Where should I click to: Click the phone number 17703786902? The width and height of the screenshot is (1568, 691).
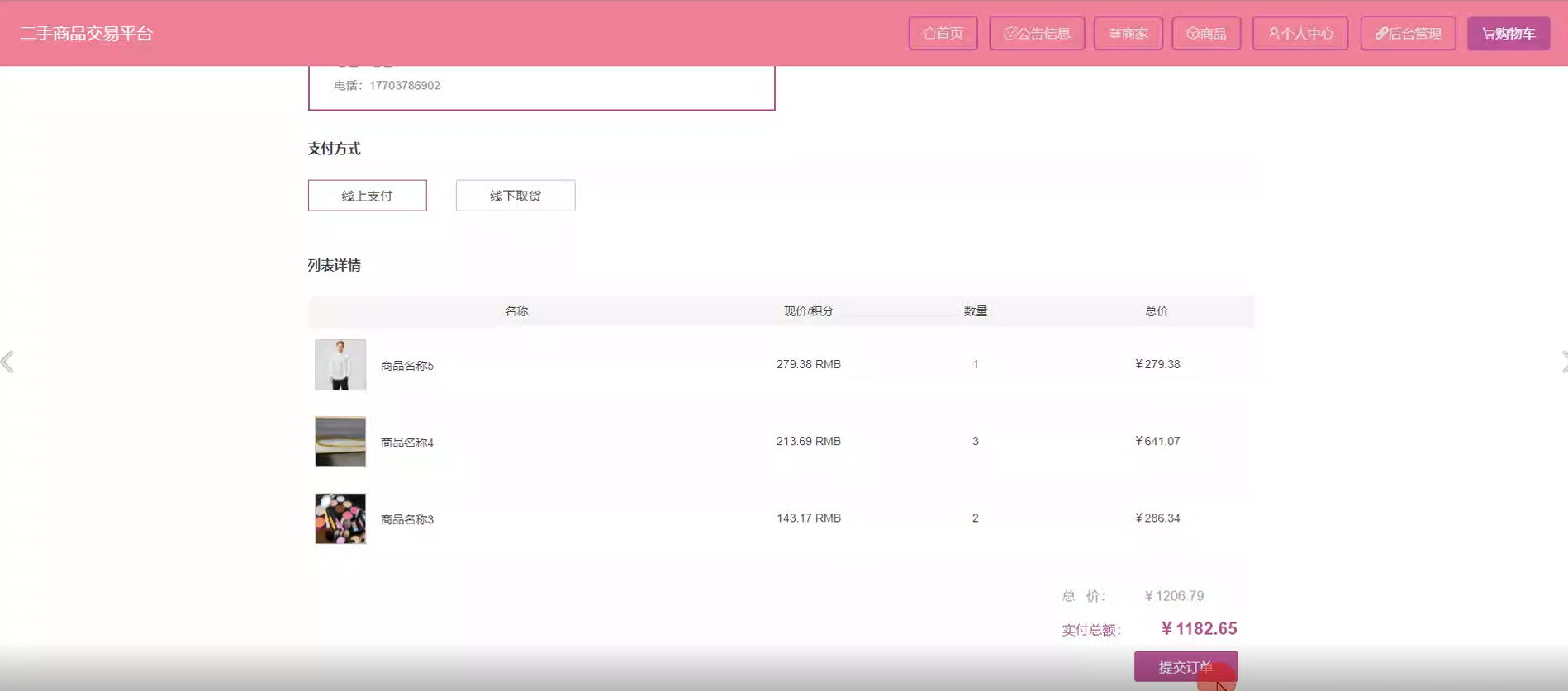click(x=404, y=85)
